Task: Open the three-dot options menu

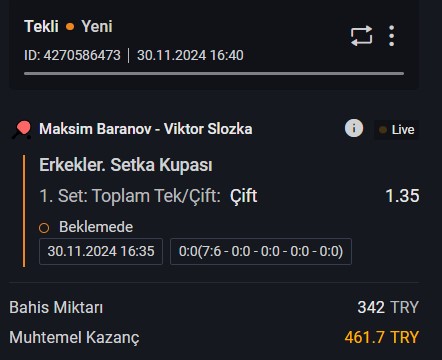Action: click(392, 36)
